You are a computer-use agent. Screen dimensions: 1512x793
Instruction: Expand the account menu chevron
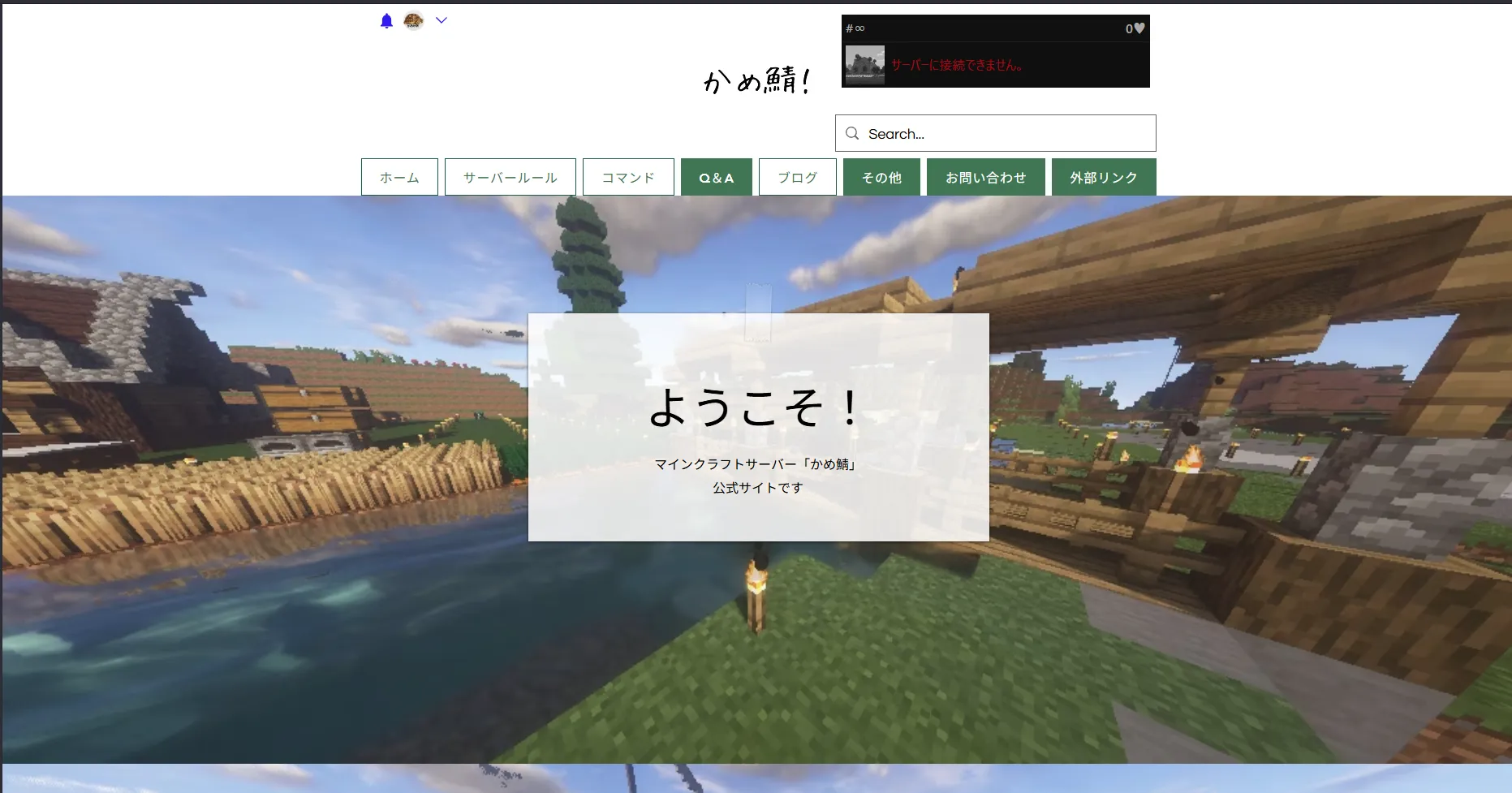[x=442, y=20]
